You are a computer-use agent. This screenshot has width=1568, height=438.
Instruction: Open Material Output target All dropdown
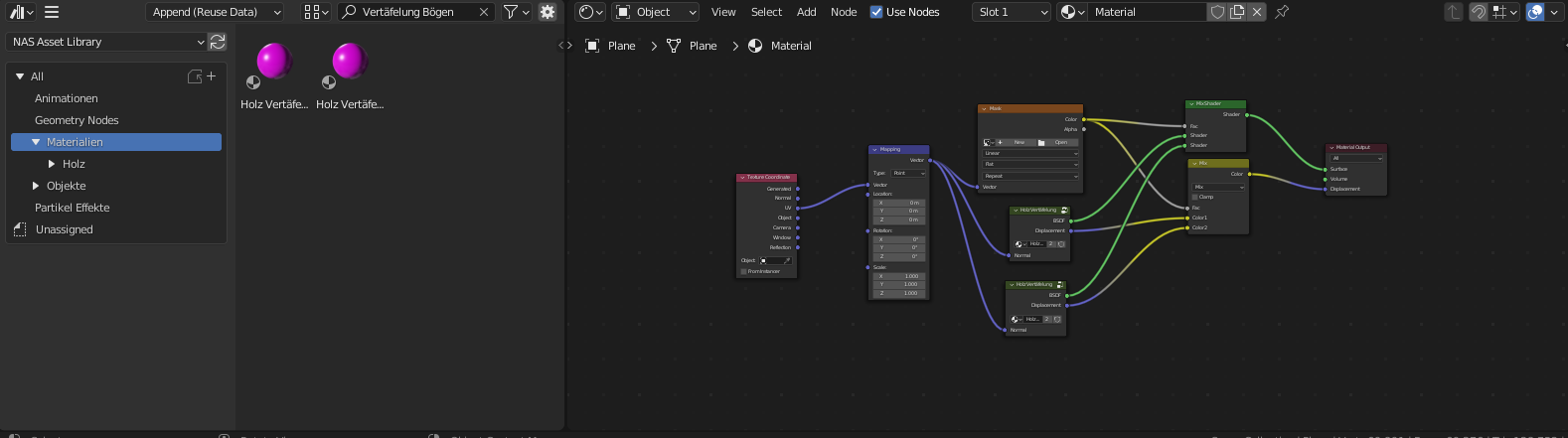1356,158
